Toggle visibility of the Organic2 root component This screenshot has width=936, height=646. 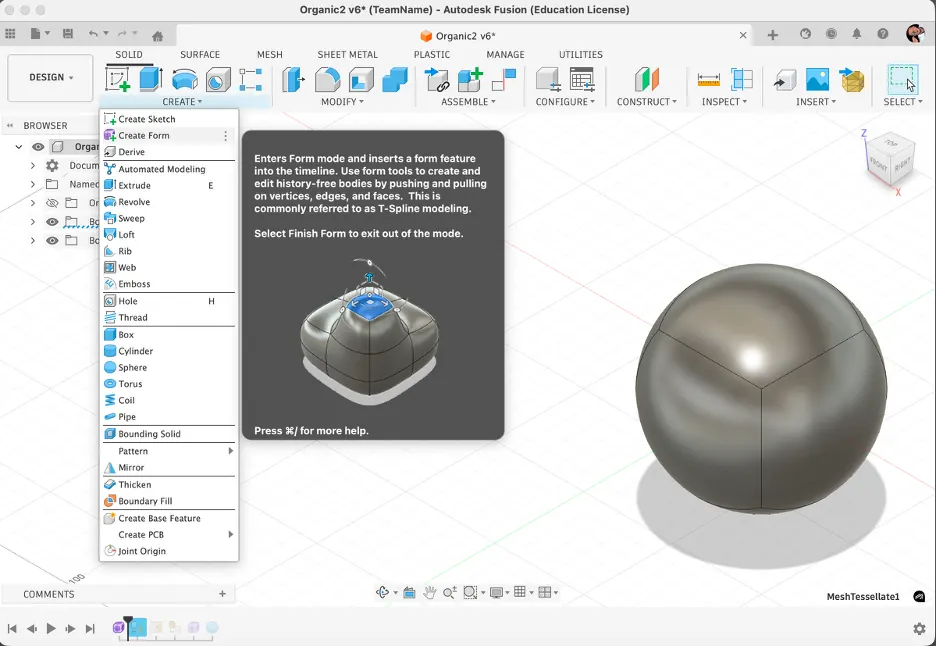coord(38,146)
